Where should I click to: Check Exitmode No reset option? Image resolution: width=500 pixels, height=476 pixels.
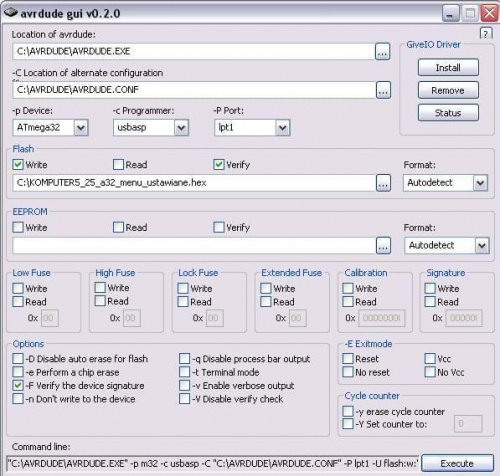tap(348, 372)
